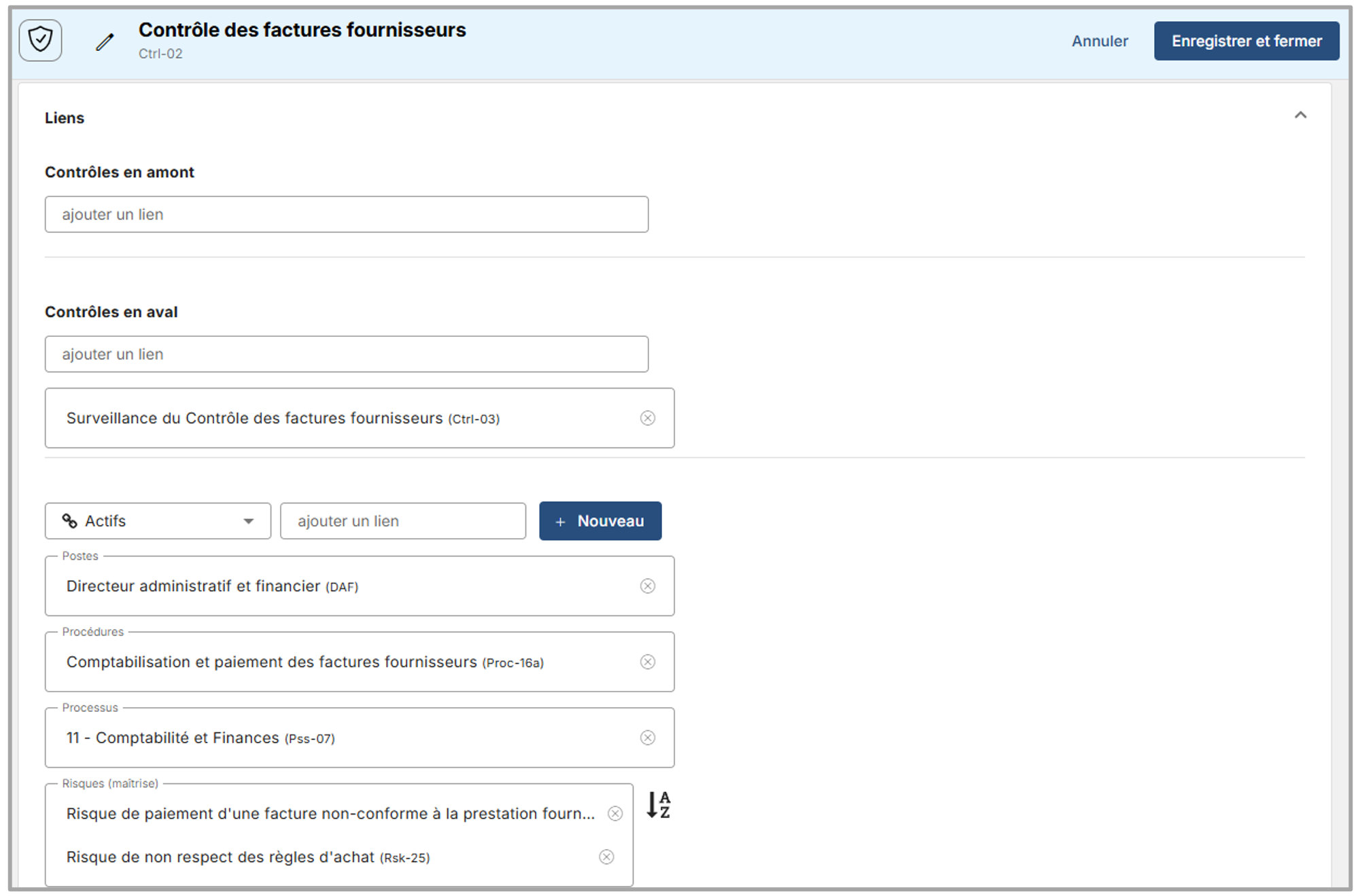Focus the Contrôles en amont link field
Screen dimensions: 1358x896
pos(346,215)
